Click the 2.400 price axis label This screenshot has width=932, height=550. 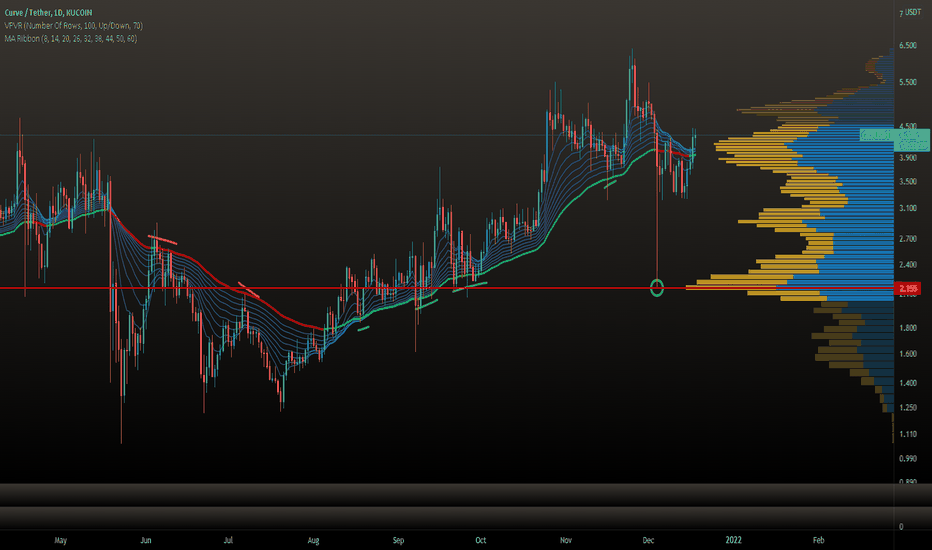pos(908,265)
